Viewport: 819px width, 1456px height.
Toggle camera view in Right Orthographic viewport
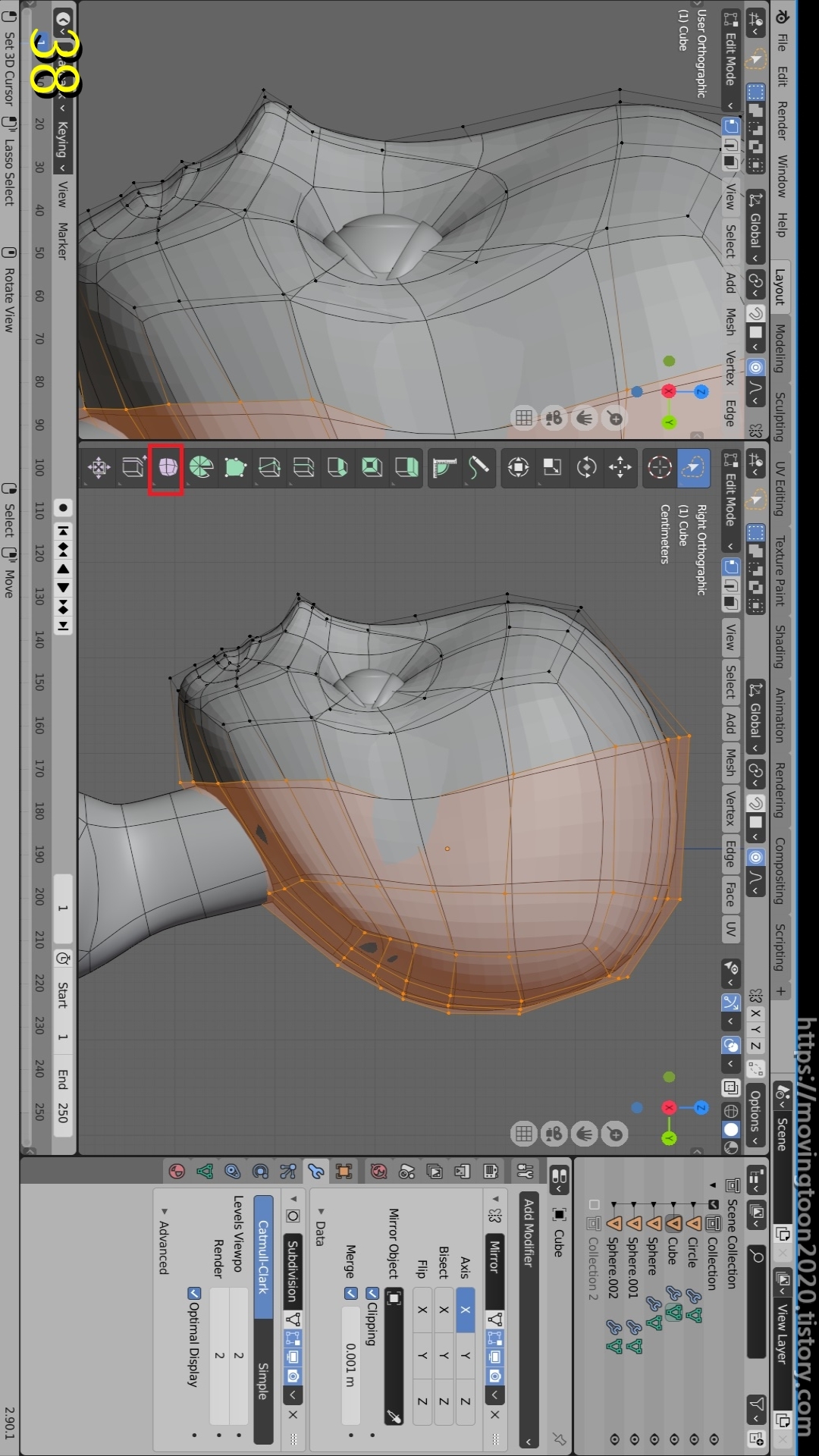tap(554, 1134)
